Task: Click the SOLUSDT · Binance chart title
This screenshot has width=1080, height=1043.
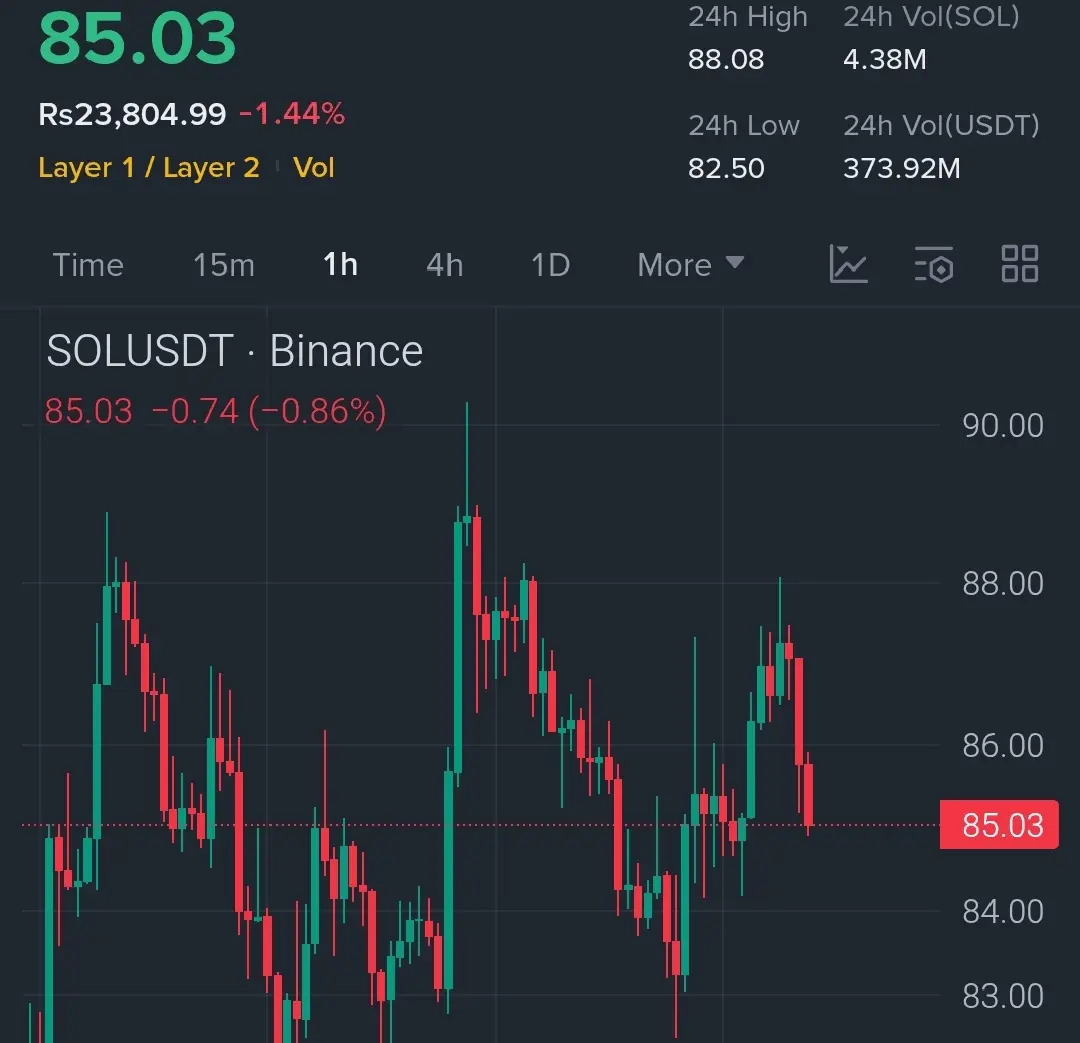Action: (x=235, y=351)
